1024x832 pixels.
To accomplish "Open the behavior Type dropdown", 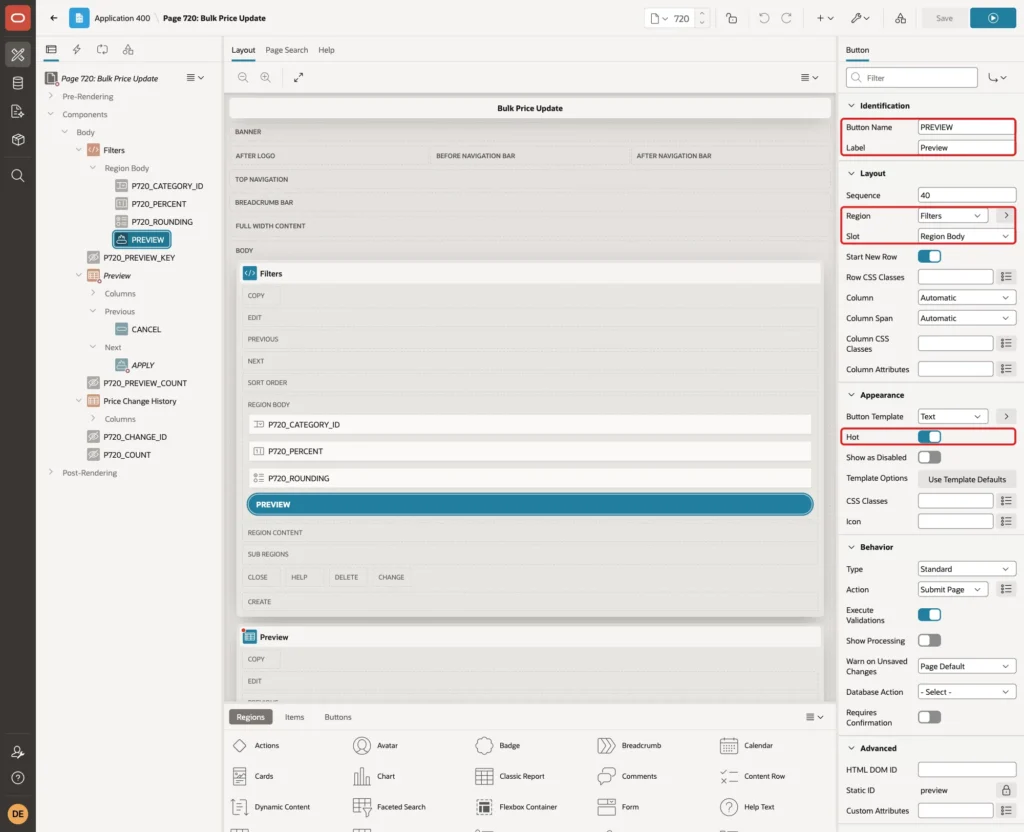I will pos(967,569).
